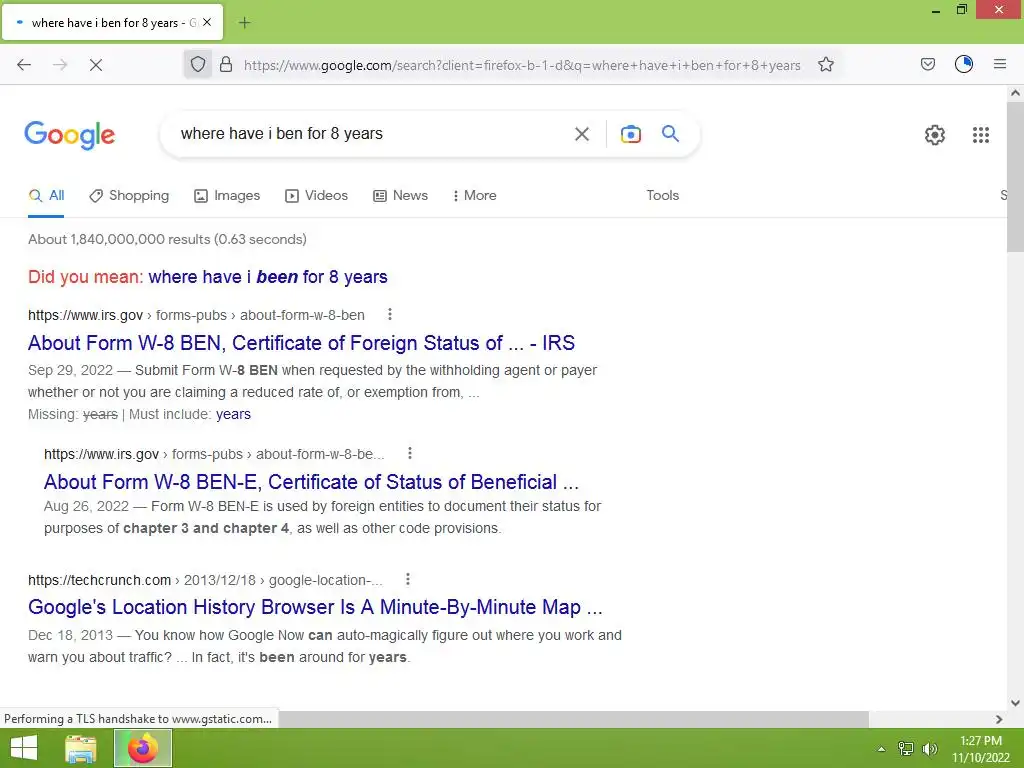Click the 'About 1,840,000,000 results' text

click(167, 239)
